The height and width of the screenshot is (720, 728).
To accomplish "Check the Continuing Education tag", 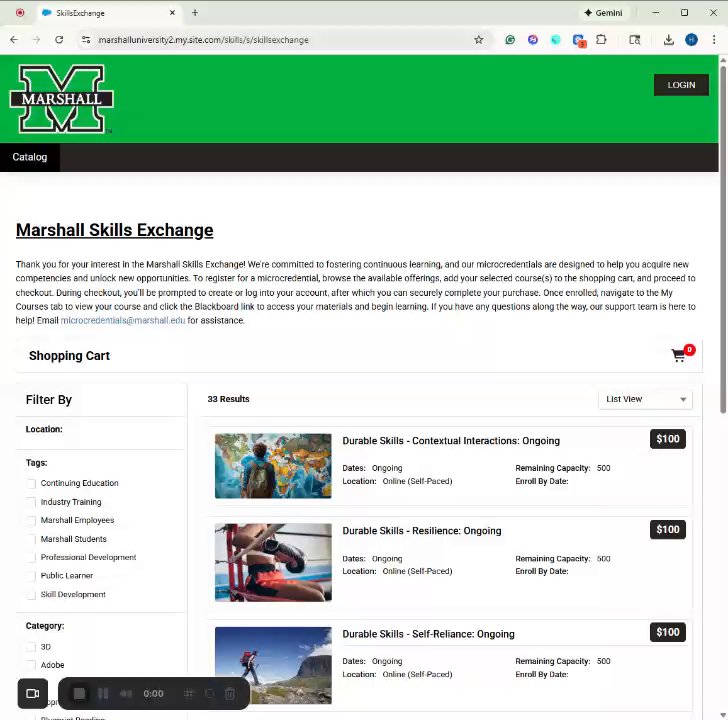I will pos(31,483).
